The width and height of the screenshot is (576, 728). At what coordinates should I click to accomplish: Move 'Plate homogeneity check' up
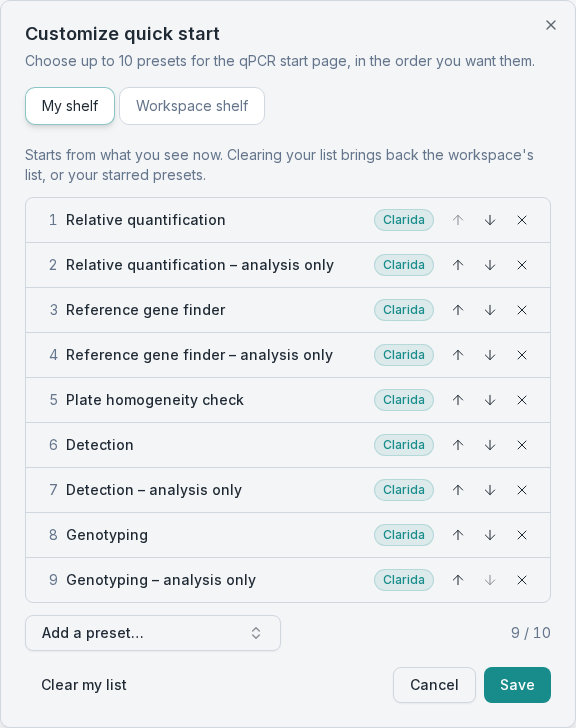(458, 400)
